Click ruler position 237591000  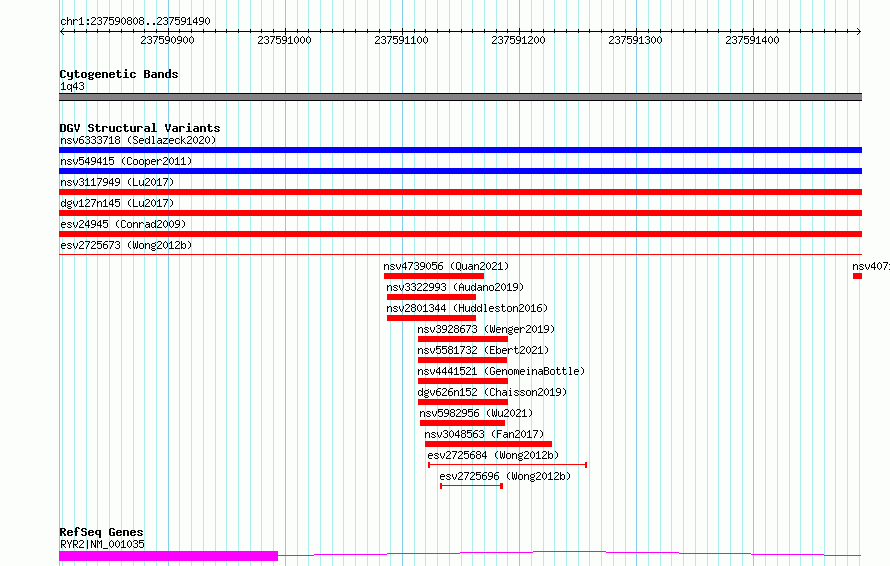point(284,40)
